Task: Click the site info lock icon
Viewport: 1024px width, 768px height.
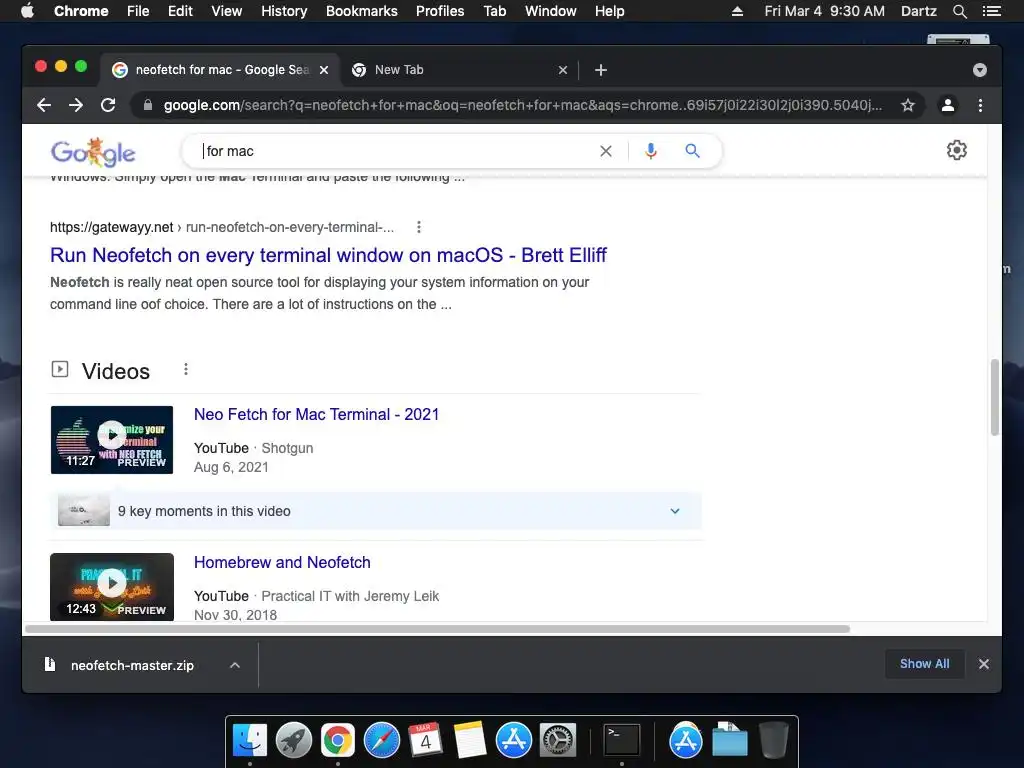Action: coord(148,105)
